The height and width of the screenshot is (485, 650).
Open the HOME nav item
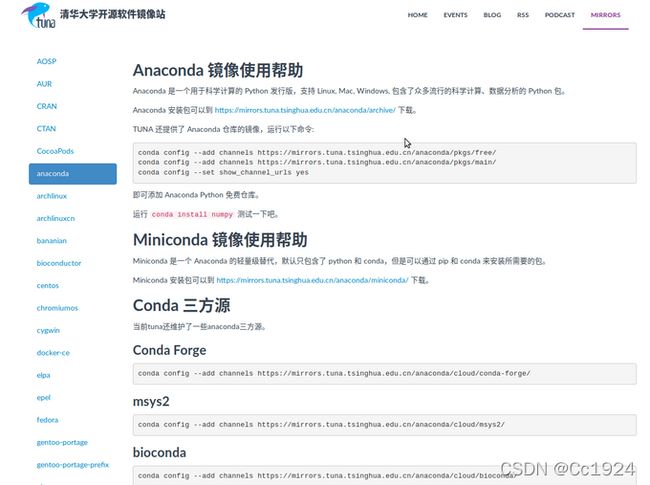coord(417,15)
